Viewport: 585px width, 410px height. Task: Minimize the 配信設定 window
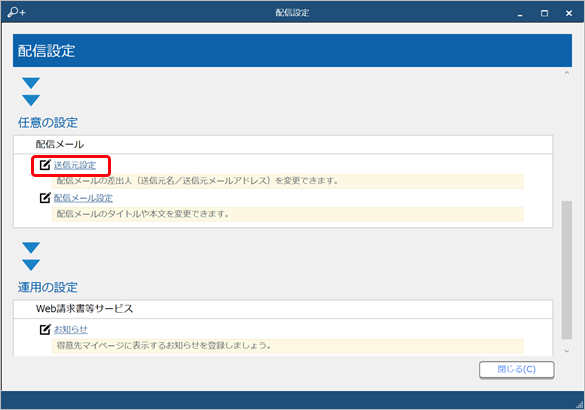(520, 14)
